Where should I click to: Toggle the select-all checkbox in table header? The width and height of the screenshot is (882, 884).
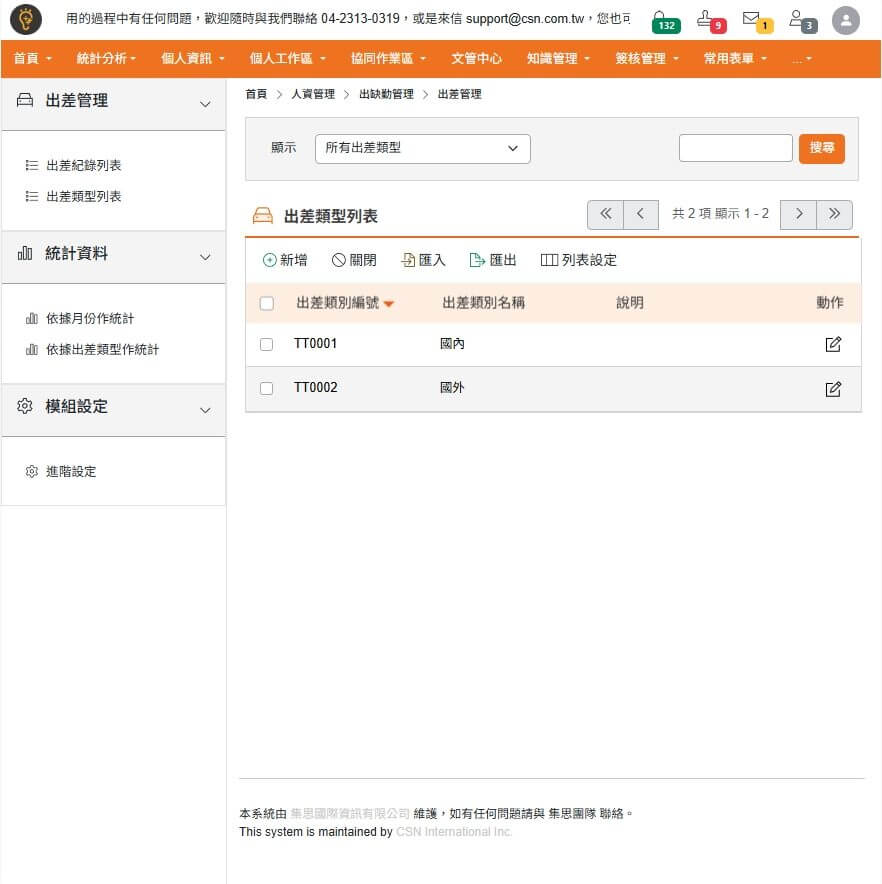pos(266,303)
